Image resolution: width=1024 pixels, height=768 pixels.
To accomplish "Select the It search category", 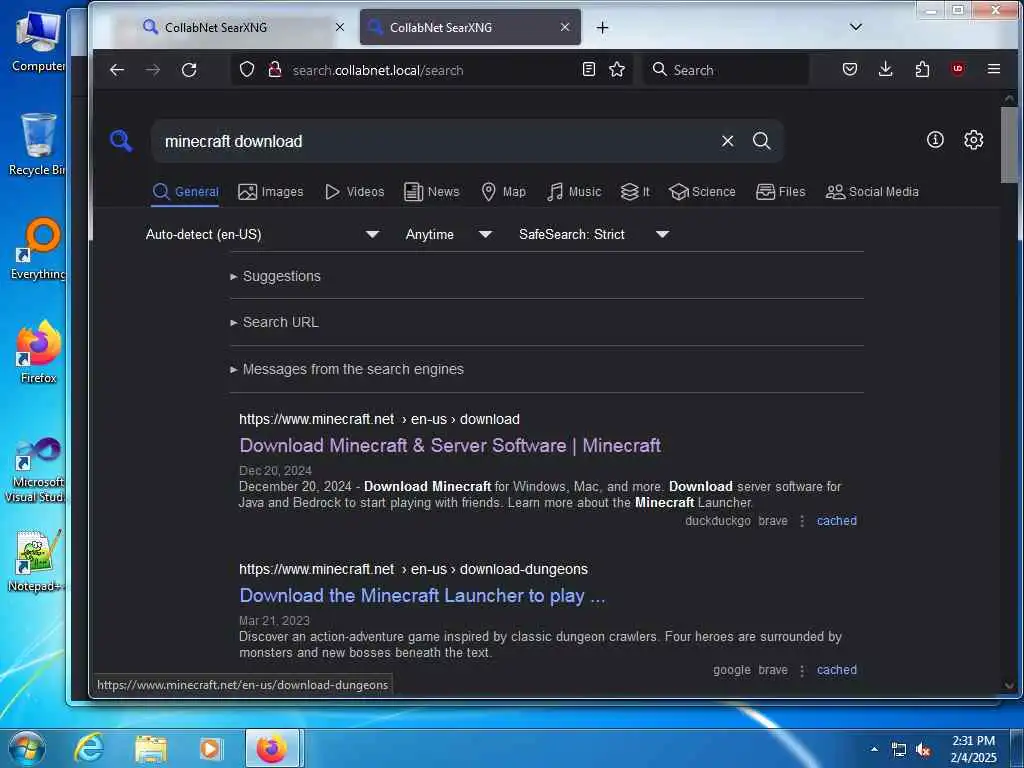I will click(635, 192).
